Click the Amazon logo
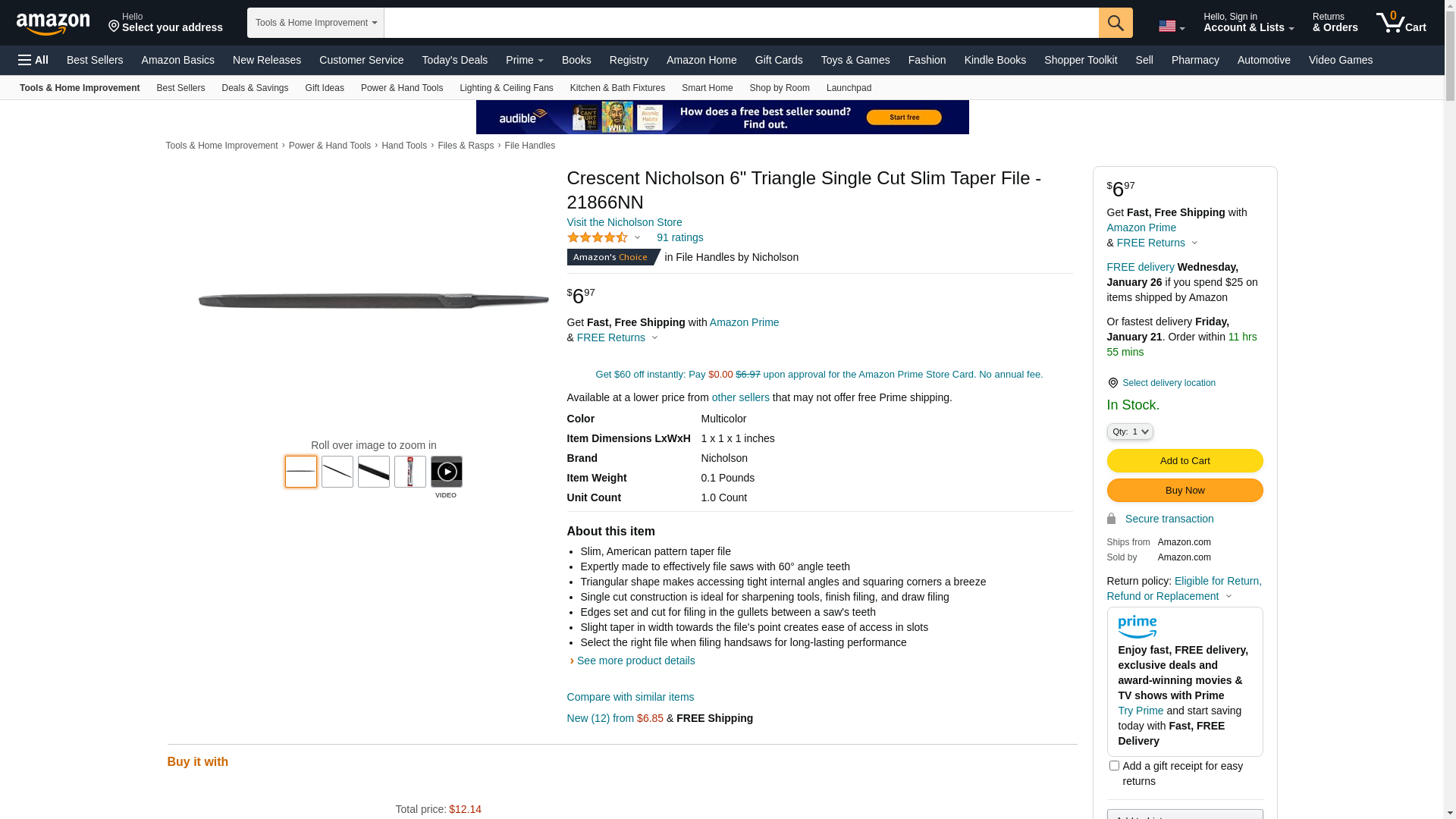 53,24
